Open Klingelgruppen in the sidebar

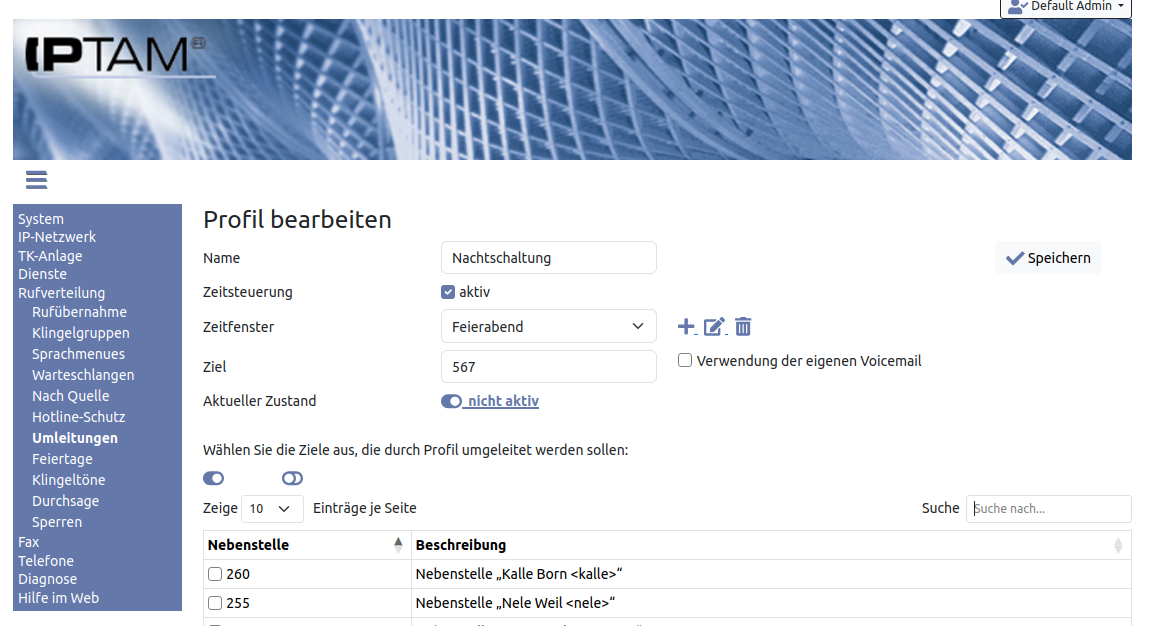[x=80, y=333]
